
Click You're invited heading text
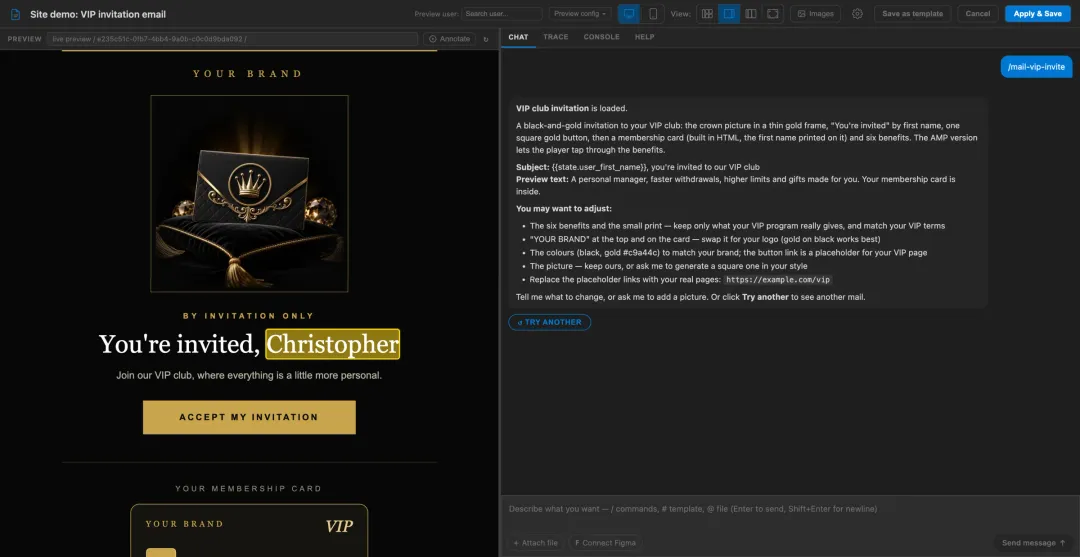[x=179, y=344]
